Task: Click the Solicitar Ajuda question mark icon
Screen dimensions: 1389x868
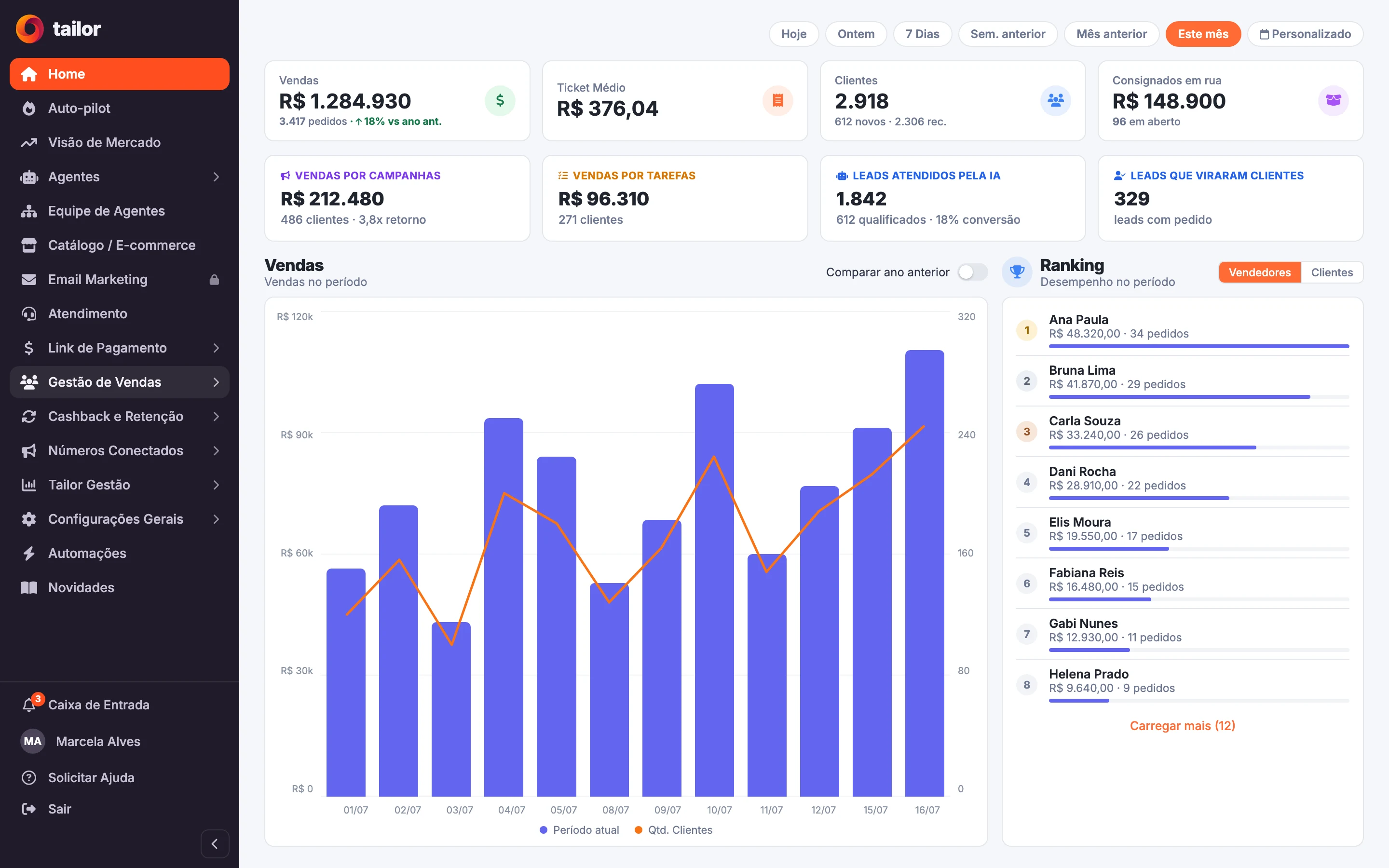Action: point(29,777)
